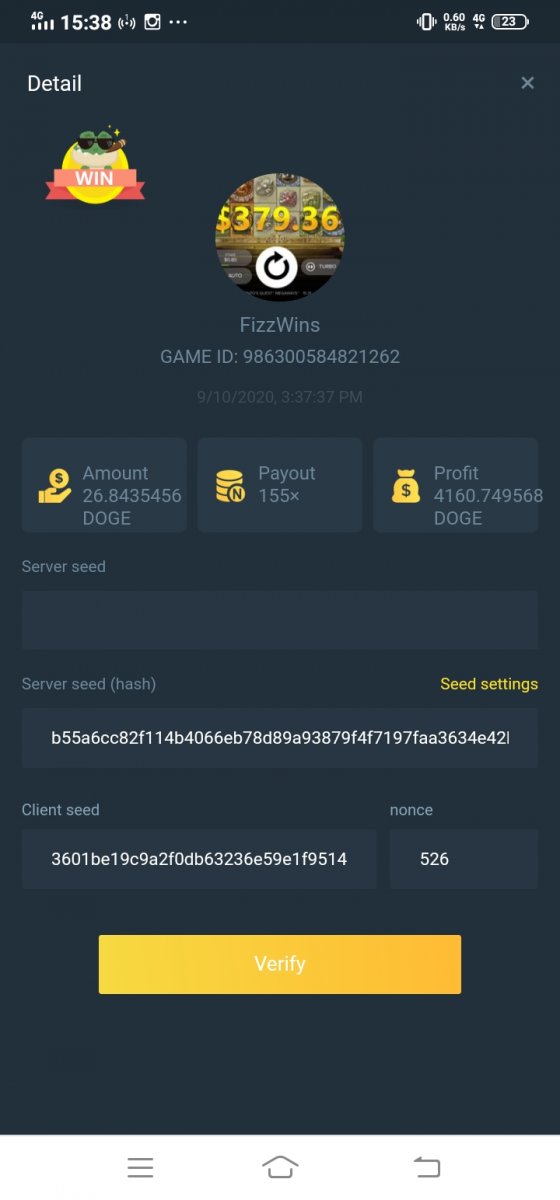This screenshot has width=560, height=1200.
Task: Focus the empty Server seed field
Action: 280,620
